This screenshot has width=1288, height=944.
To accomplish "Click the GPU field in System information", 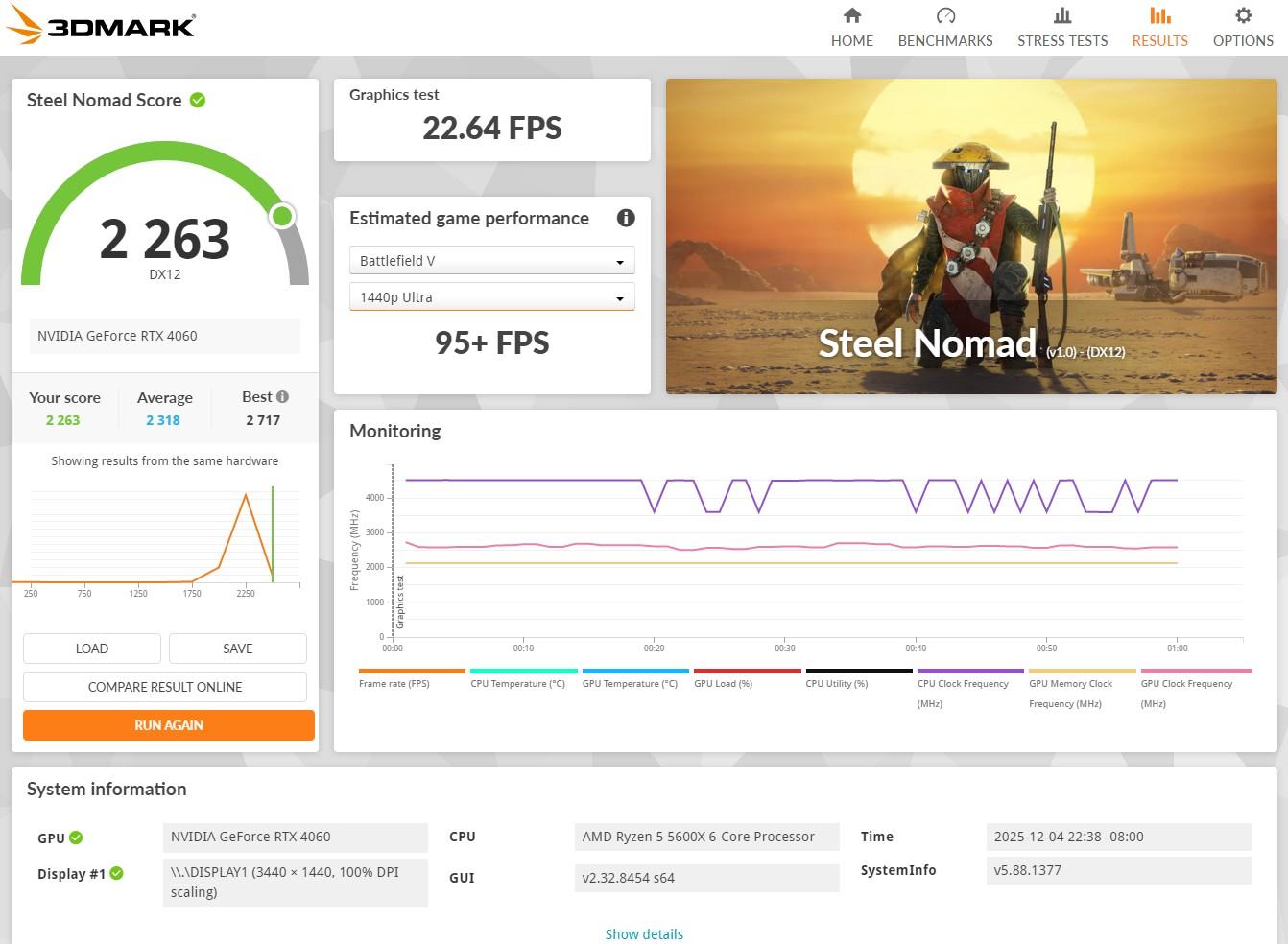I will coord(296,837).
